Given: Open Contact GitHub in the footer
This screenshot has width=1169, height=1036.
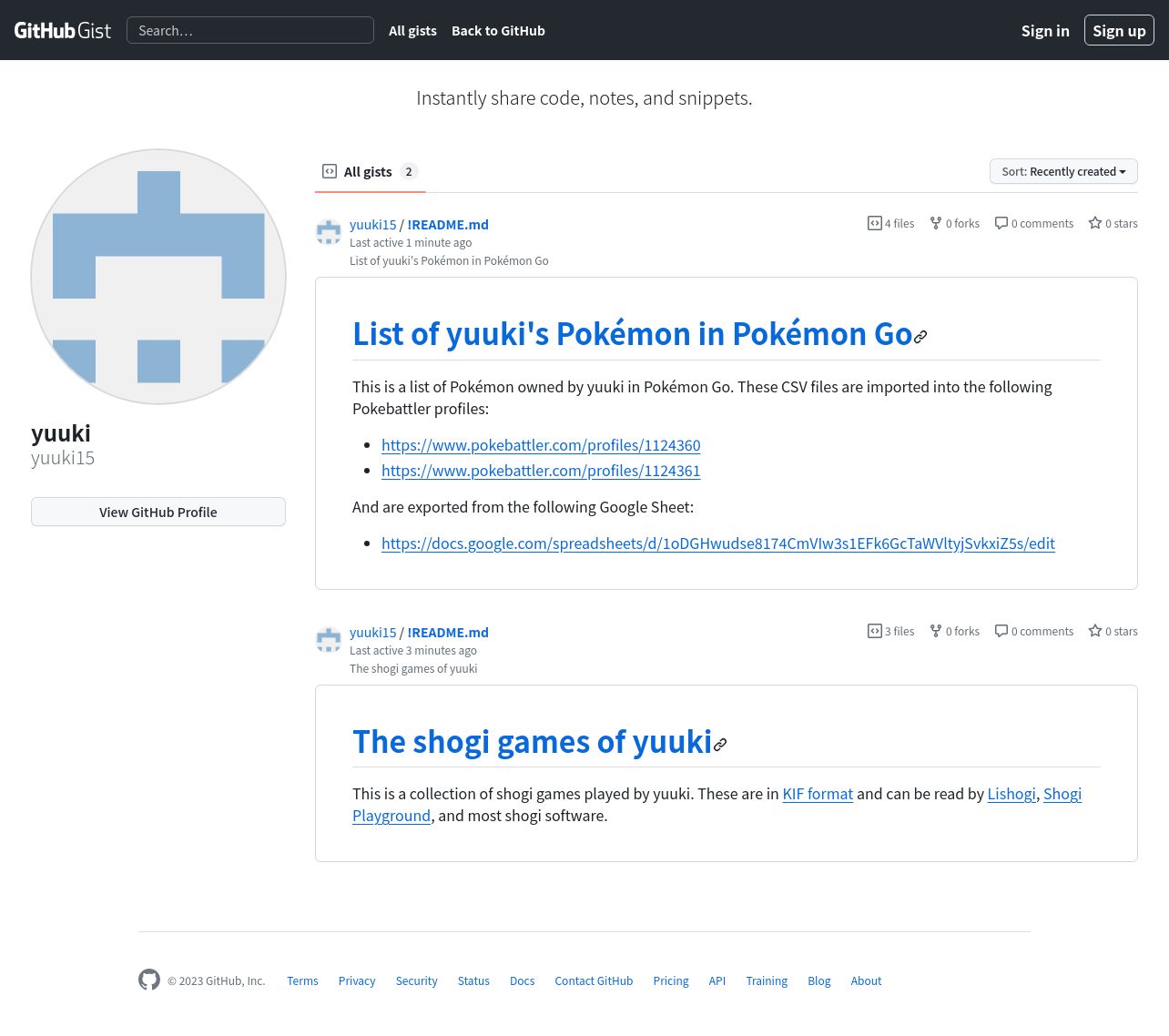Looking at the screenshot, I should 594,980.
